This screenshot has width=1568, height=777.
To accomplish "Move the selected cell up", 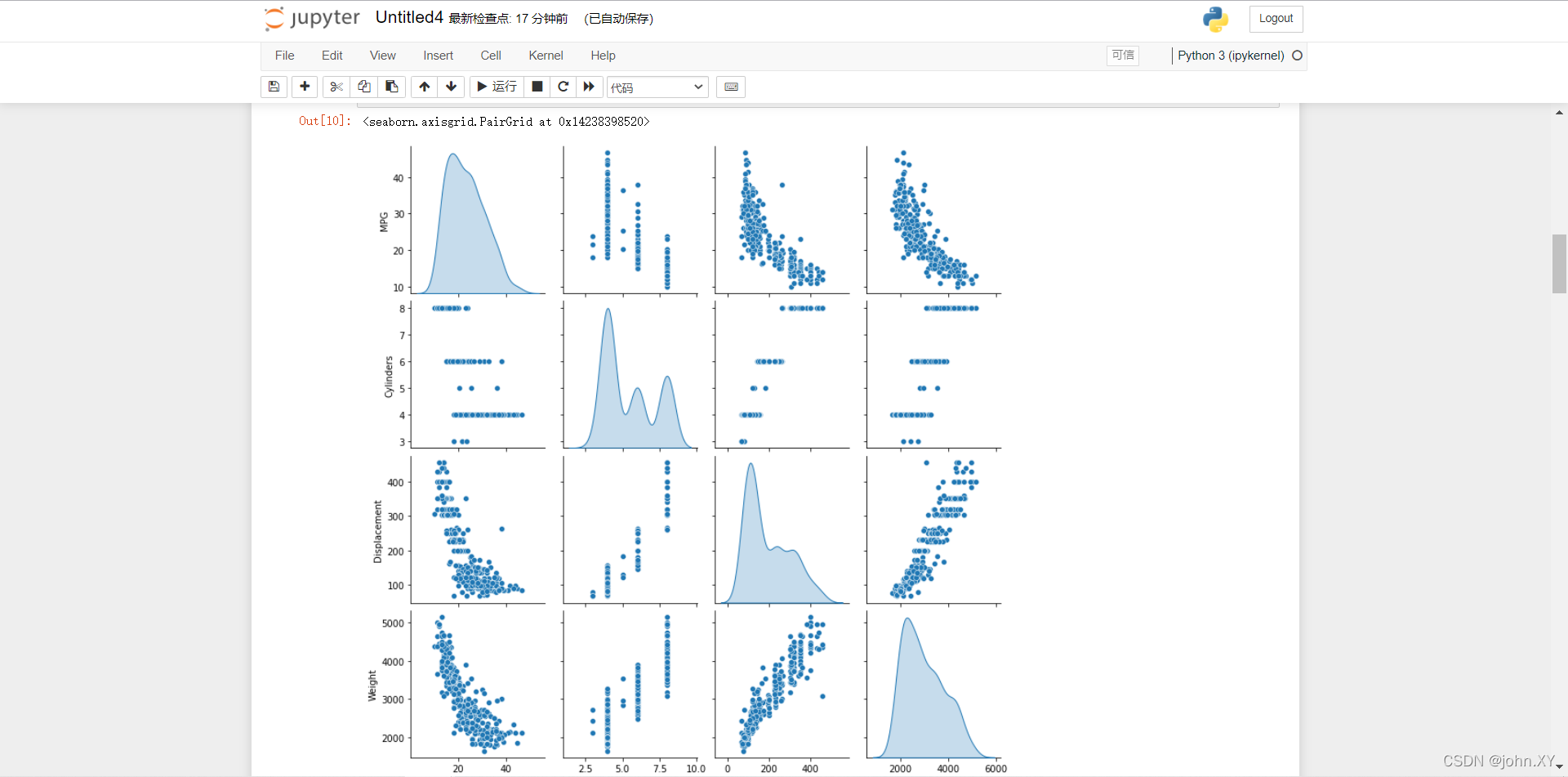I will 424,87.
